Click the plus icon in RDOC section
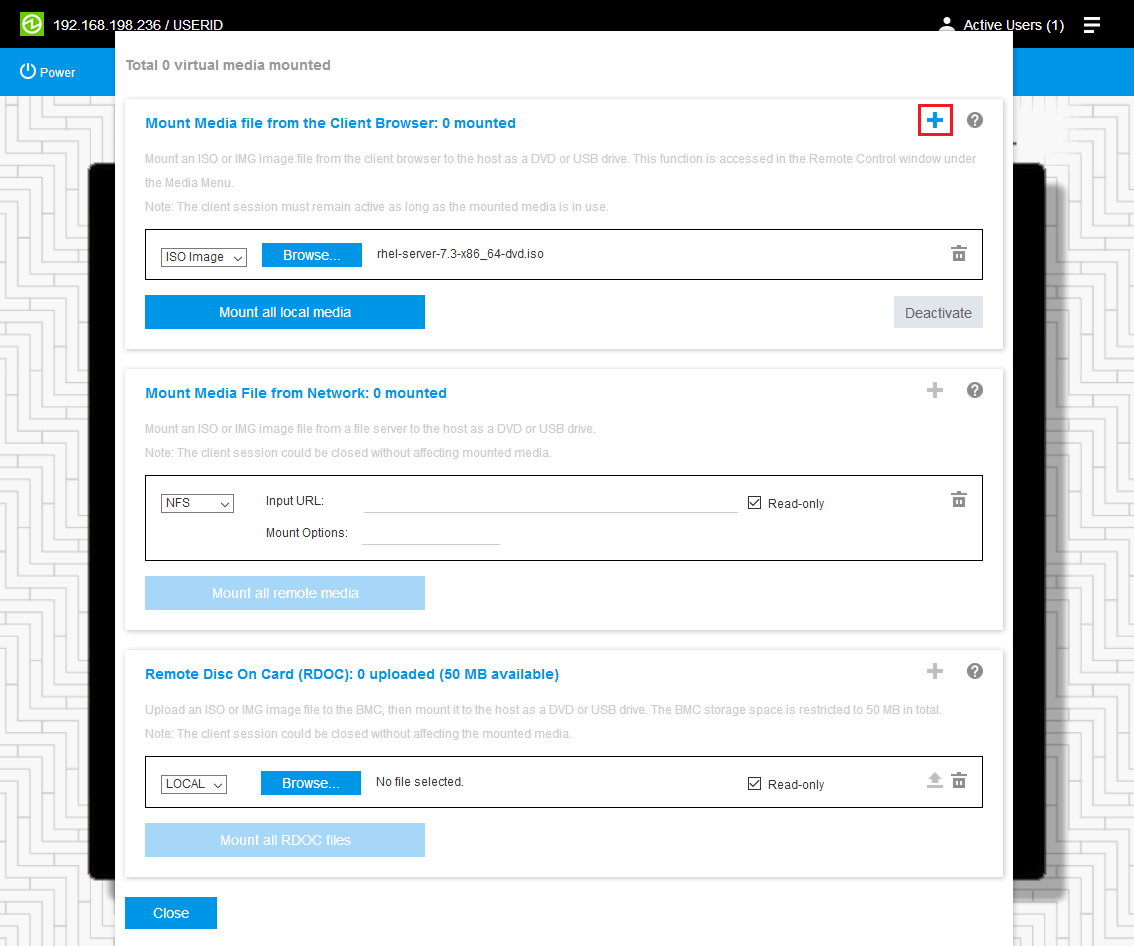 934,671
